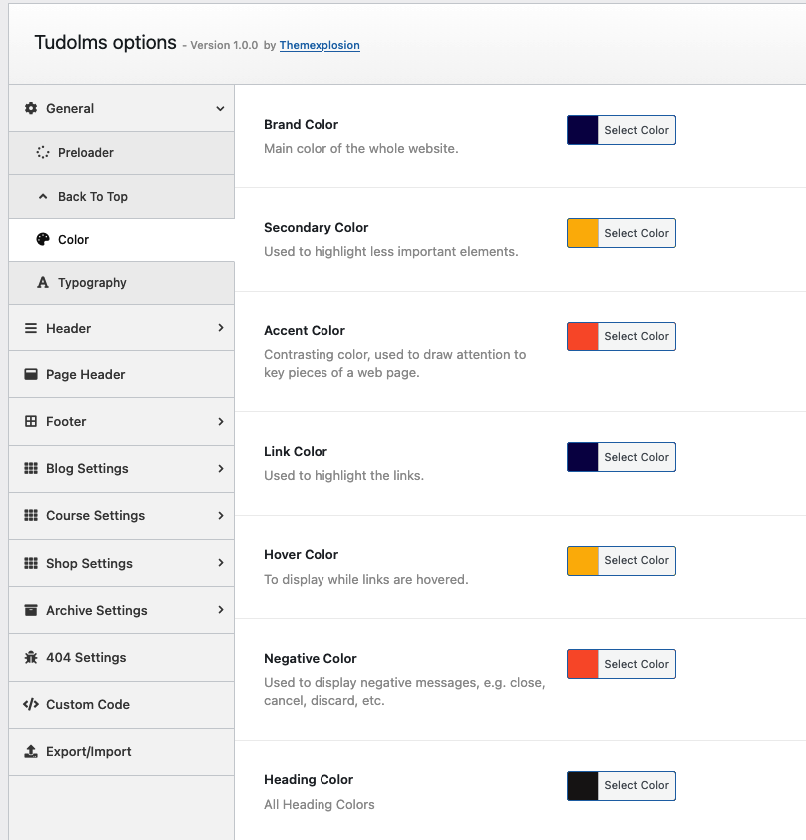Collapse the General section chevron

point(220,108)
